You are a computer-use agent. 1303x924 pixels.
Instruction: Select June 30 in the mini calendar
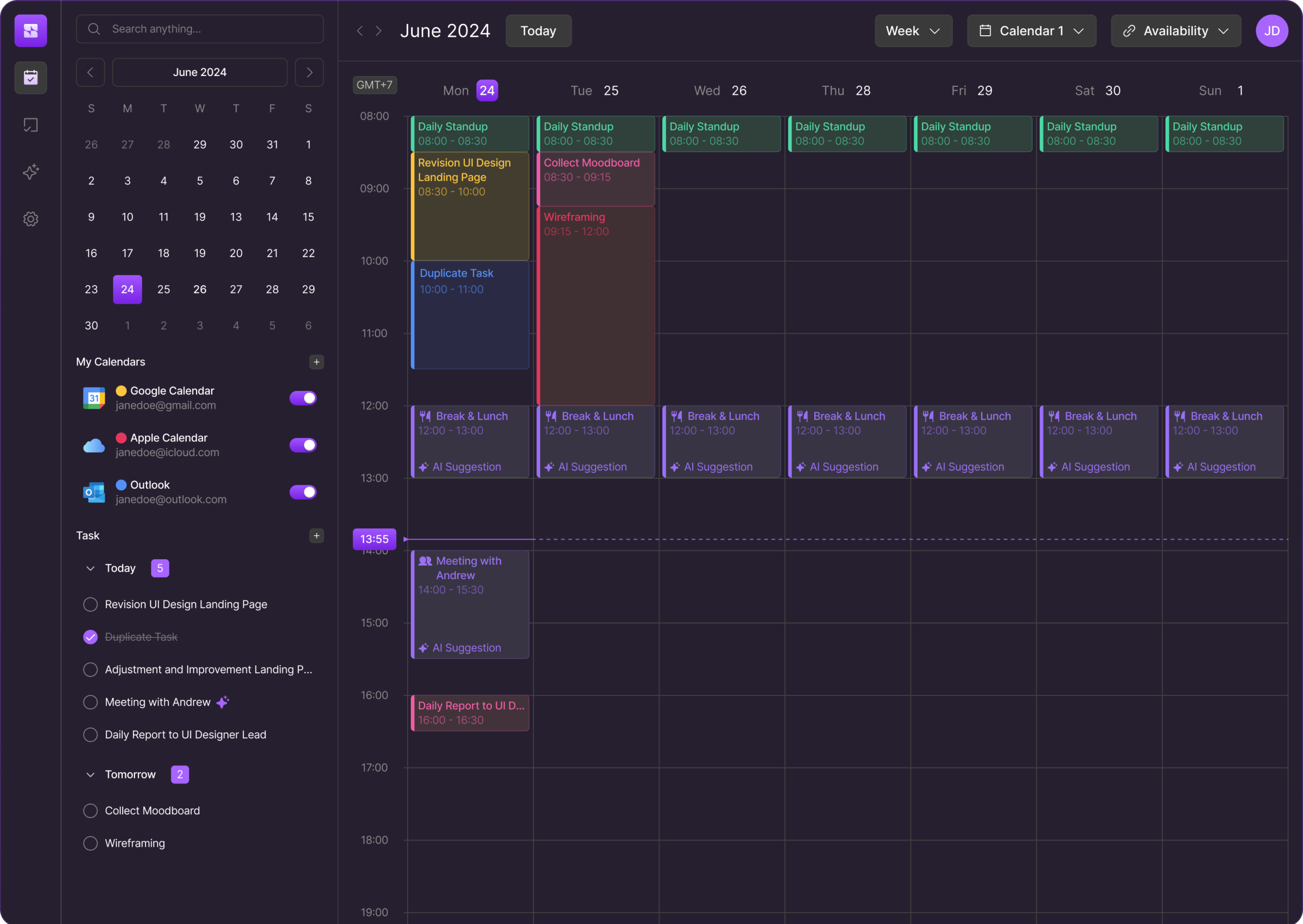91,325
